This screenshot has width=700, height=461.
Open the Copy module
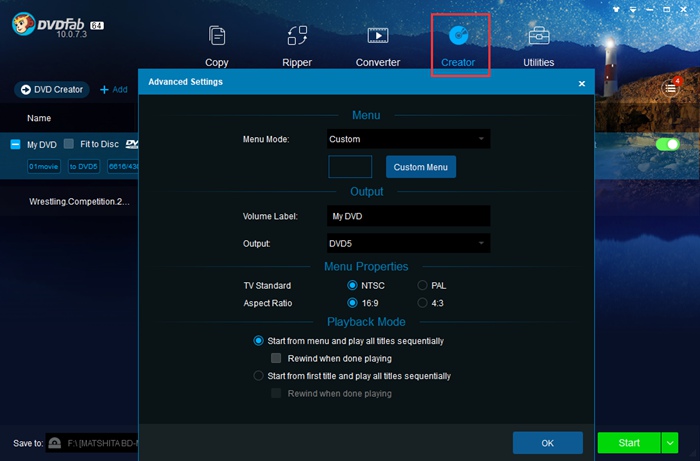217,44
